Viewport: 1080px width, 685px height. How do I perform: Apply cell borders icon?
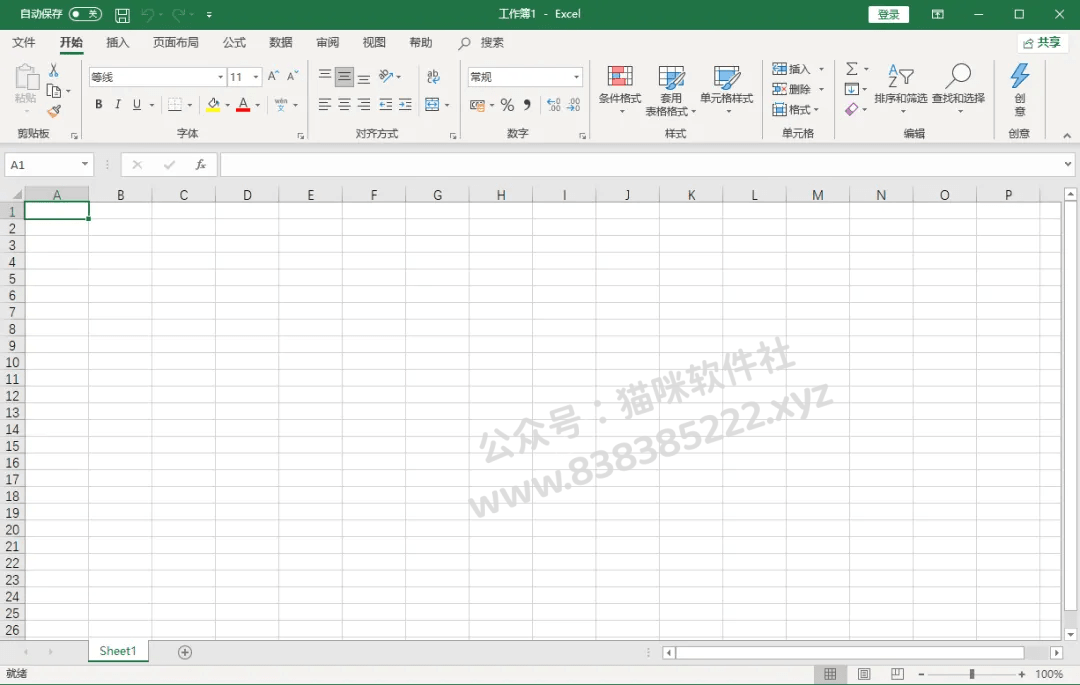coord(175,105)
